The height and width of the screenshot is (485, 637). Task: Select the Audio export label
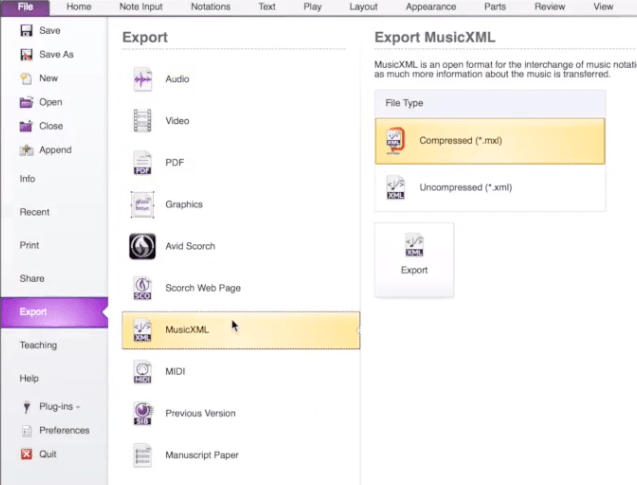(x=177, y=79)
